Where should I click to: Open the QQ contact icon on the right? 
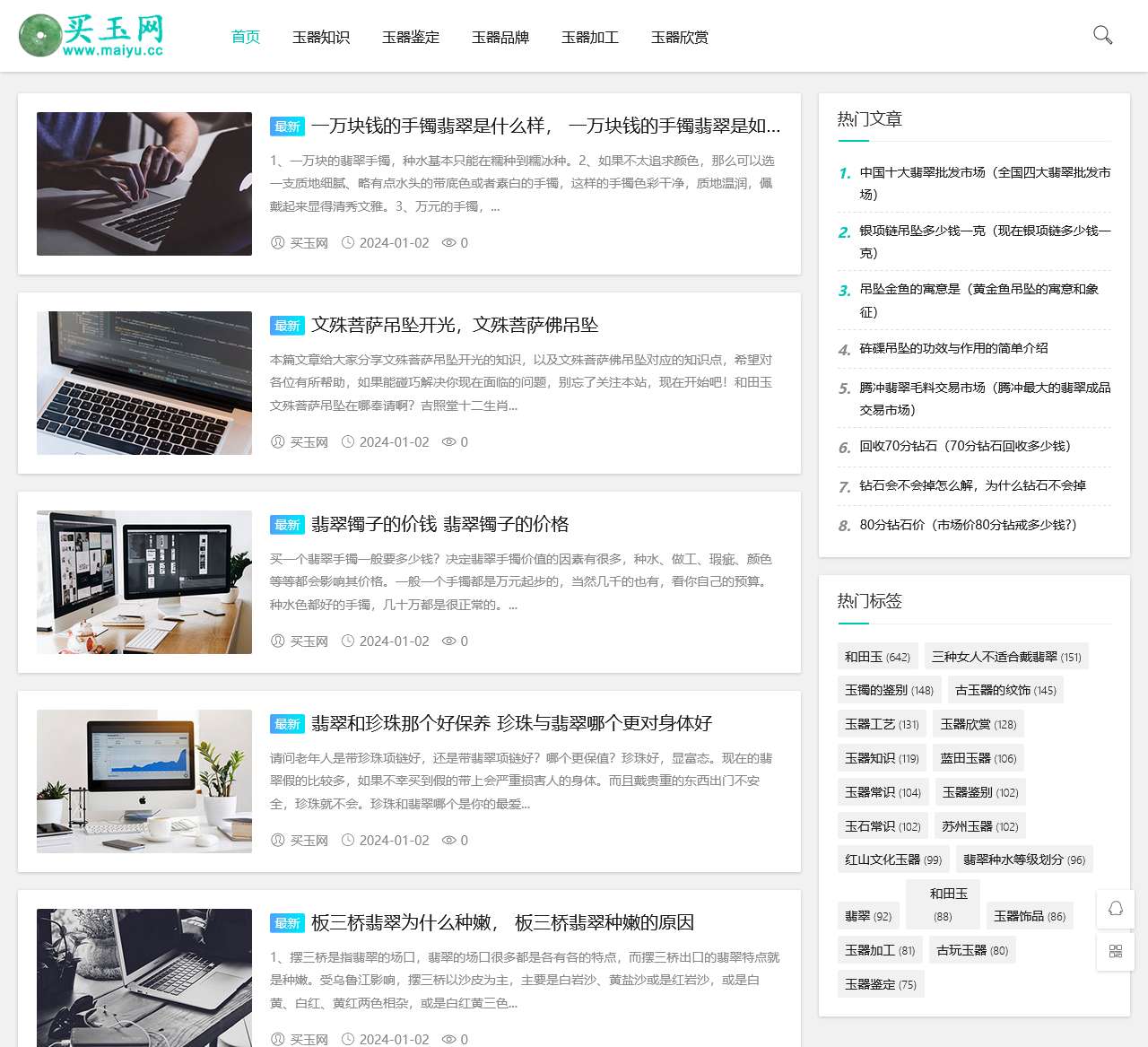[x=1115, y=909]
